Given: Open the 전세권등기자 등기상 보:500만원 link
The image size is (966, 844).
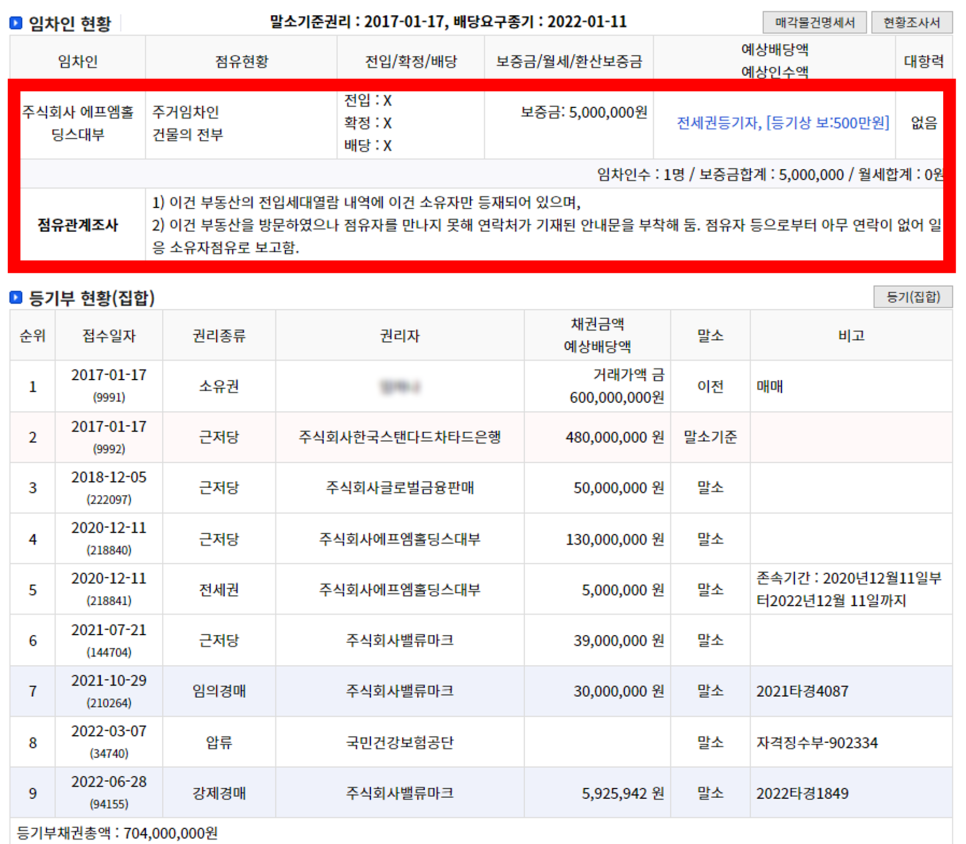Looking at the screenshot, I should click(x=783, y=123).
